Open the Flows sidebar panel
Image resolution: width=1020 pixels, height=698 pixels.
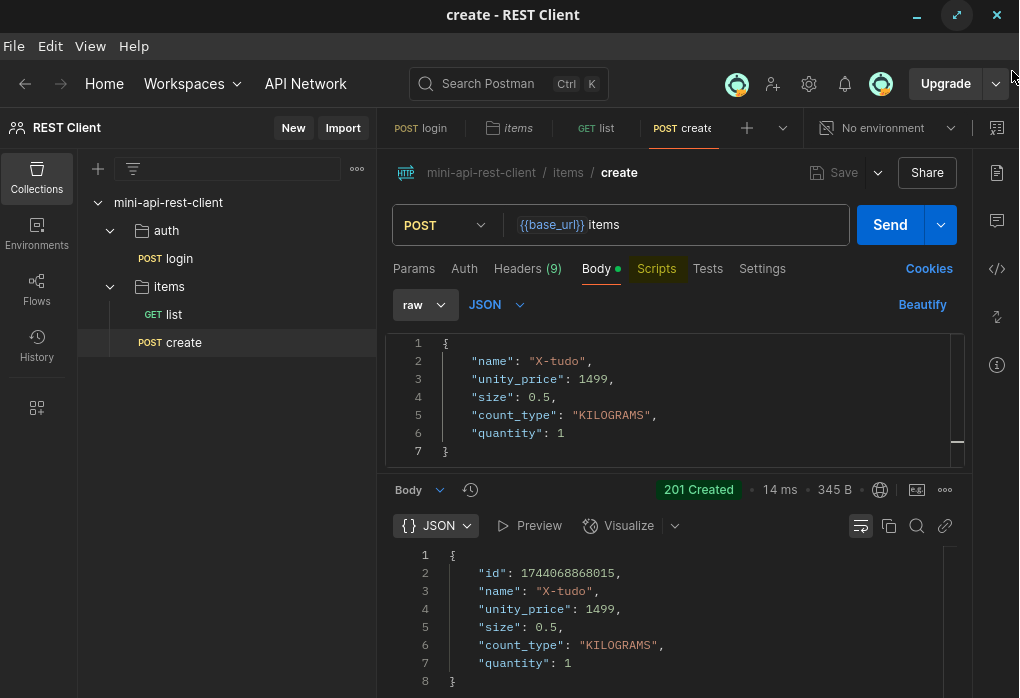pyautogui.click(x=37, y=290)
